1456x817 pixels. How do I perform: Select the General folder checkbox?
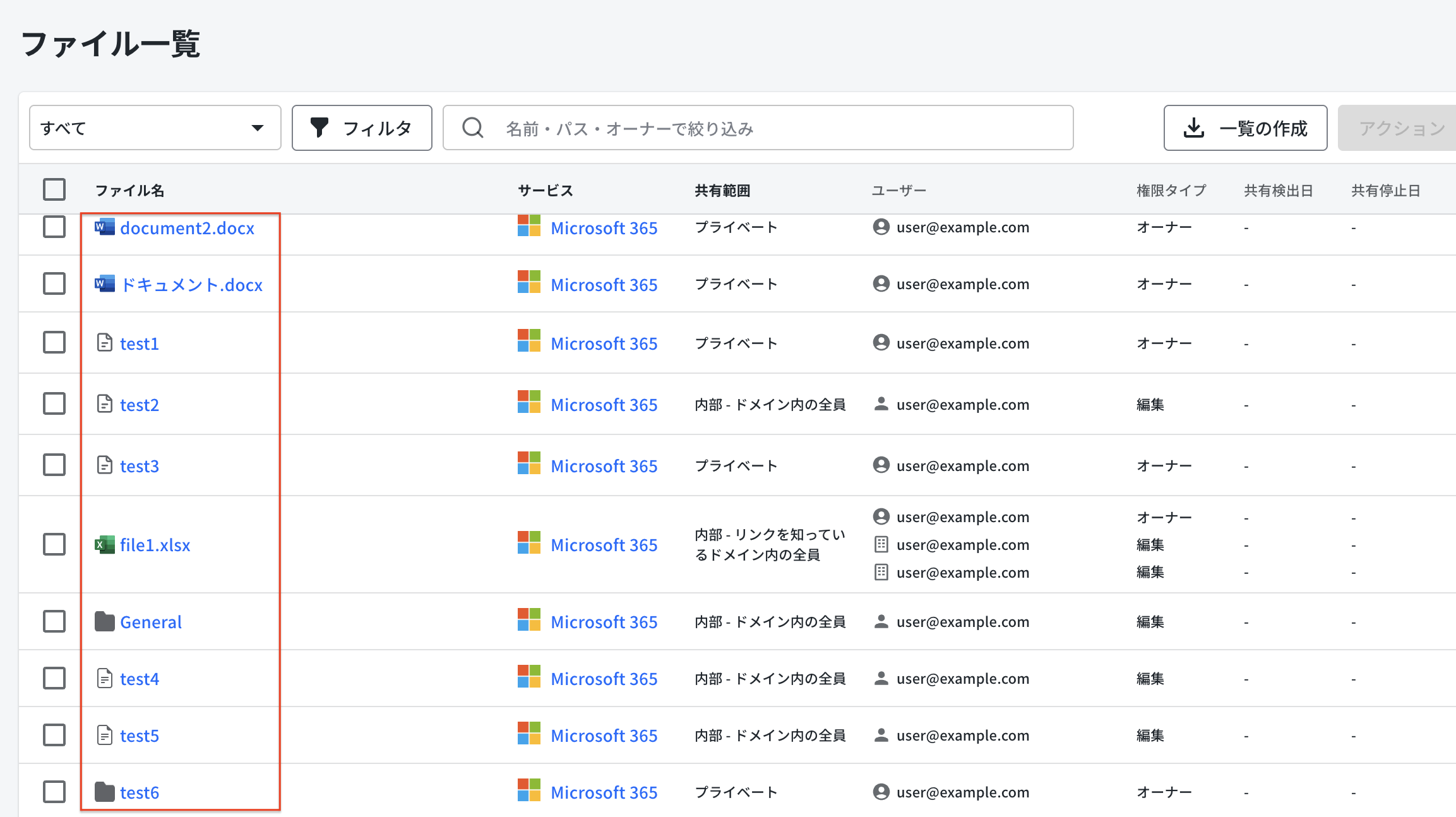[x=54, y=621]
